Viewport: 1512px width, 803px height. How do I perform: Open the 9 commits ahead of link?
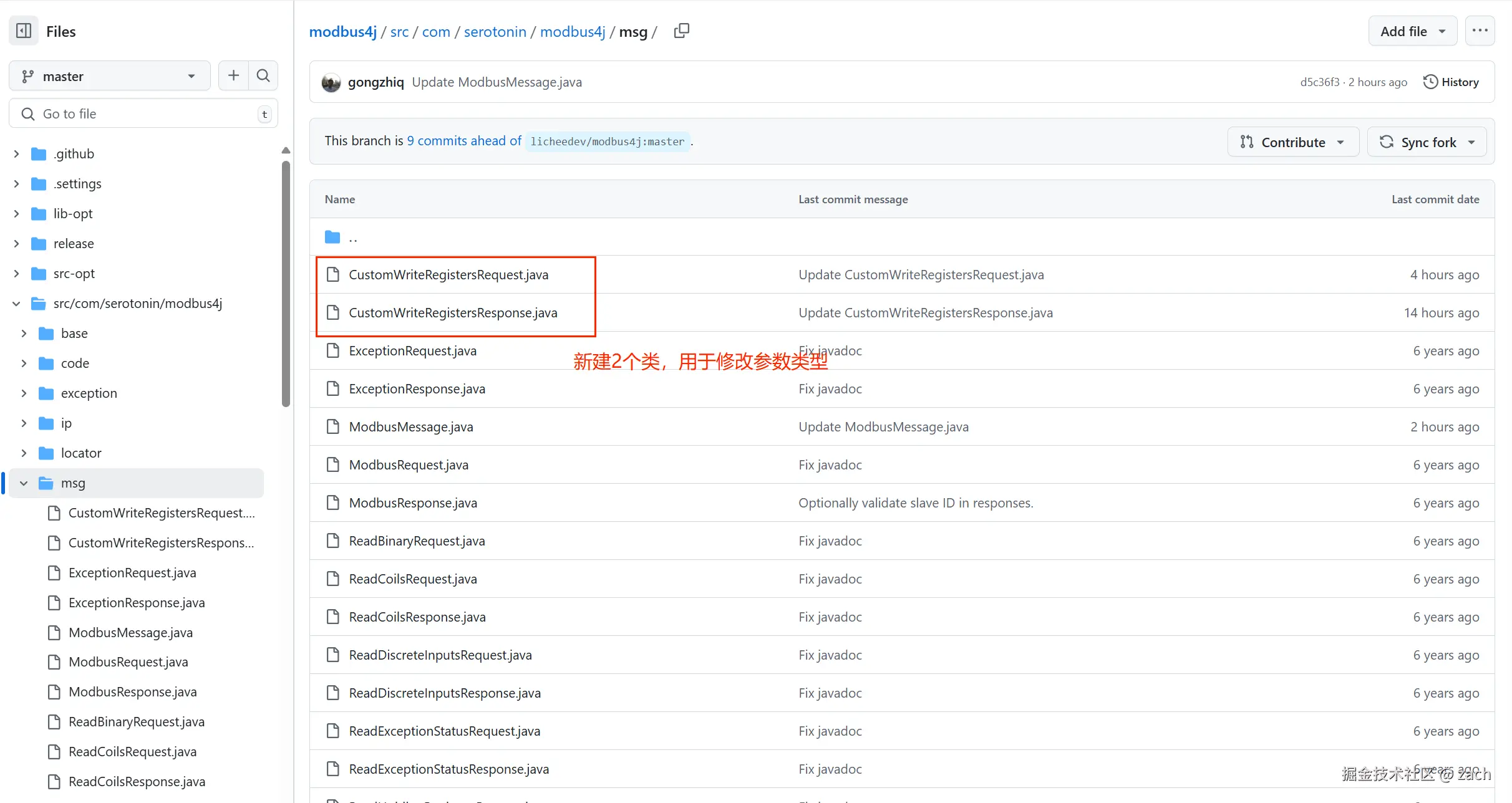click(464, 141)
